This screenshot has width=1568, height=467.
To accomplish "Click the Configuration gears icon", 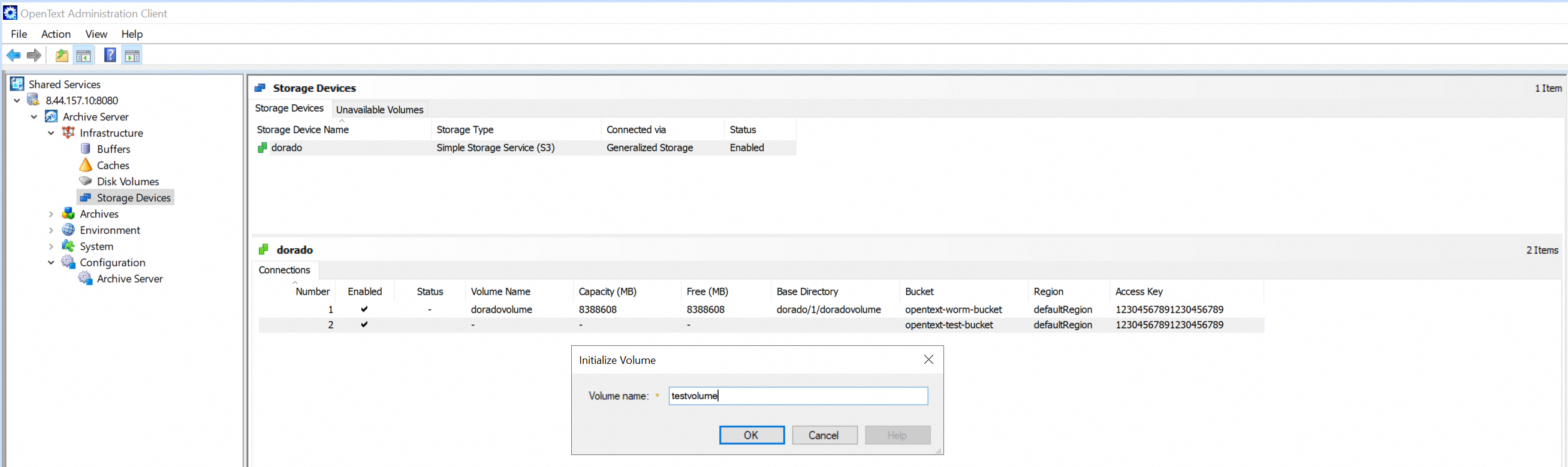I will coord(68,262).
